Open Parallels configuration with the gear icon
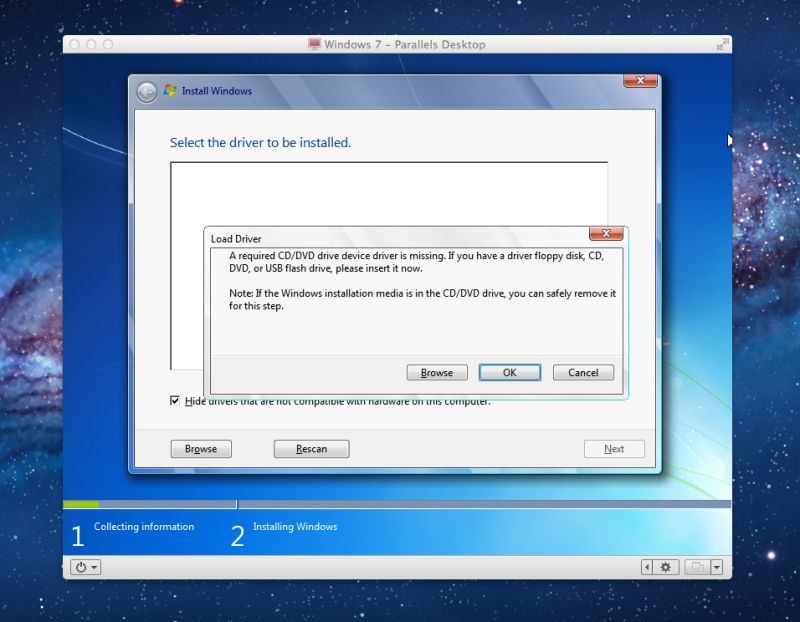Image resolution: width=800 pixels, height=622 pixels. pyautogui.click(x=665, y=567)
